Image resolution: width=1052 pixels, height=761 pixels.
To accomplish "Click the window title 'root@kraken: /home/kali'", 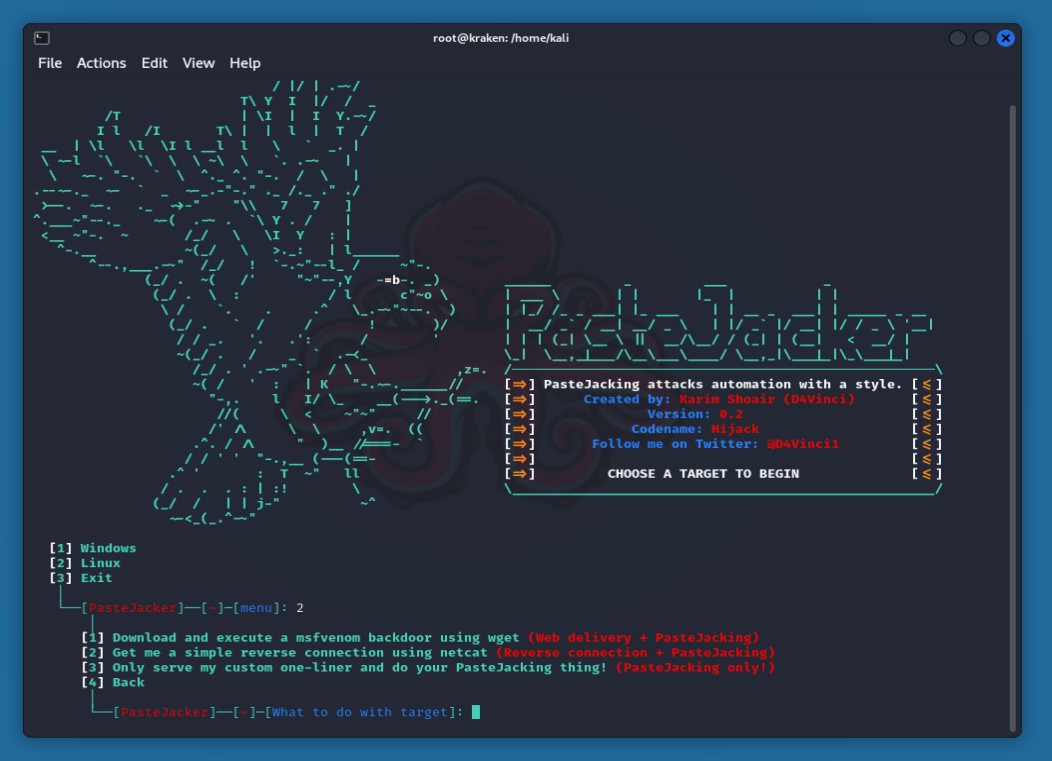I will pyautogui.click(x=501, y=38).
